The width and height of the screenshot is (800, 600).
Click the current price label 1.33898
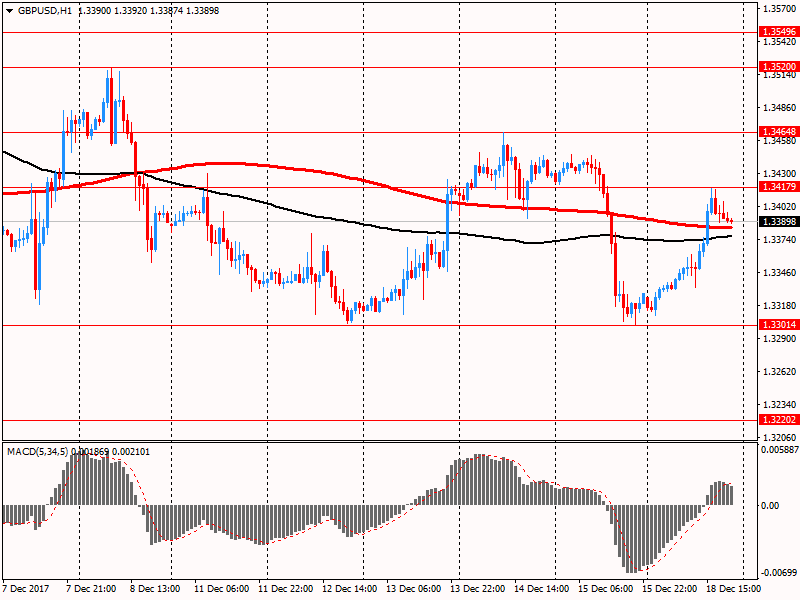(x=779, y=221)
